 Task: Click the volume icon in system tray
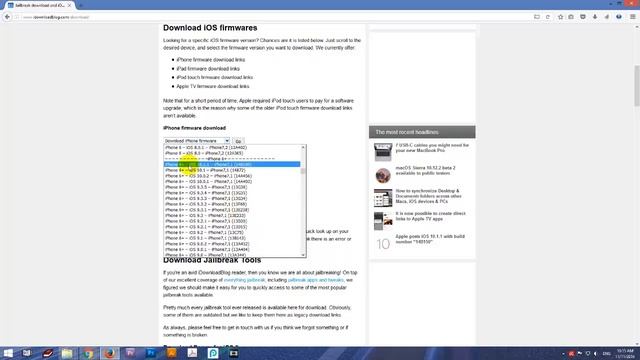pyautogui.click(x=596, y=353)
